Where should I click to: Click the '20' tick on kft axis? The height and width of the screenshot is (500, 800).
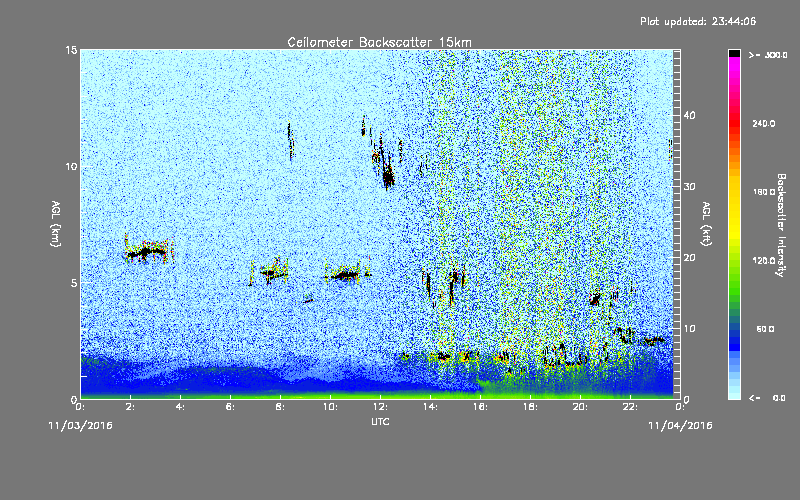click(x=689, y=258)
